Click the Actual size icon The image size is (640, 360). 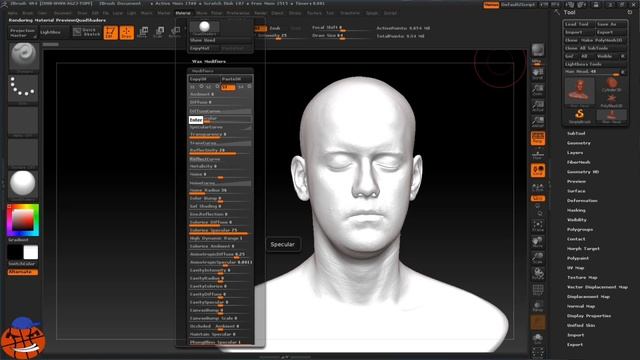coord(538,106)
